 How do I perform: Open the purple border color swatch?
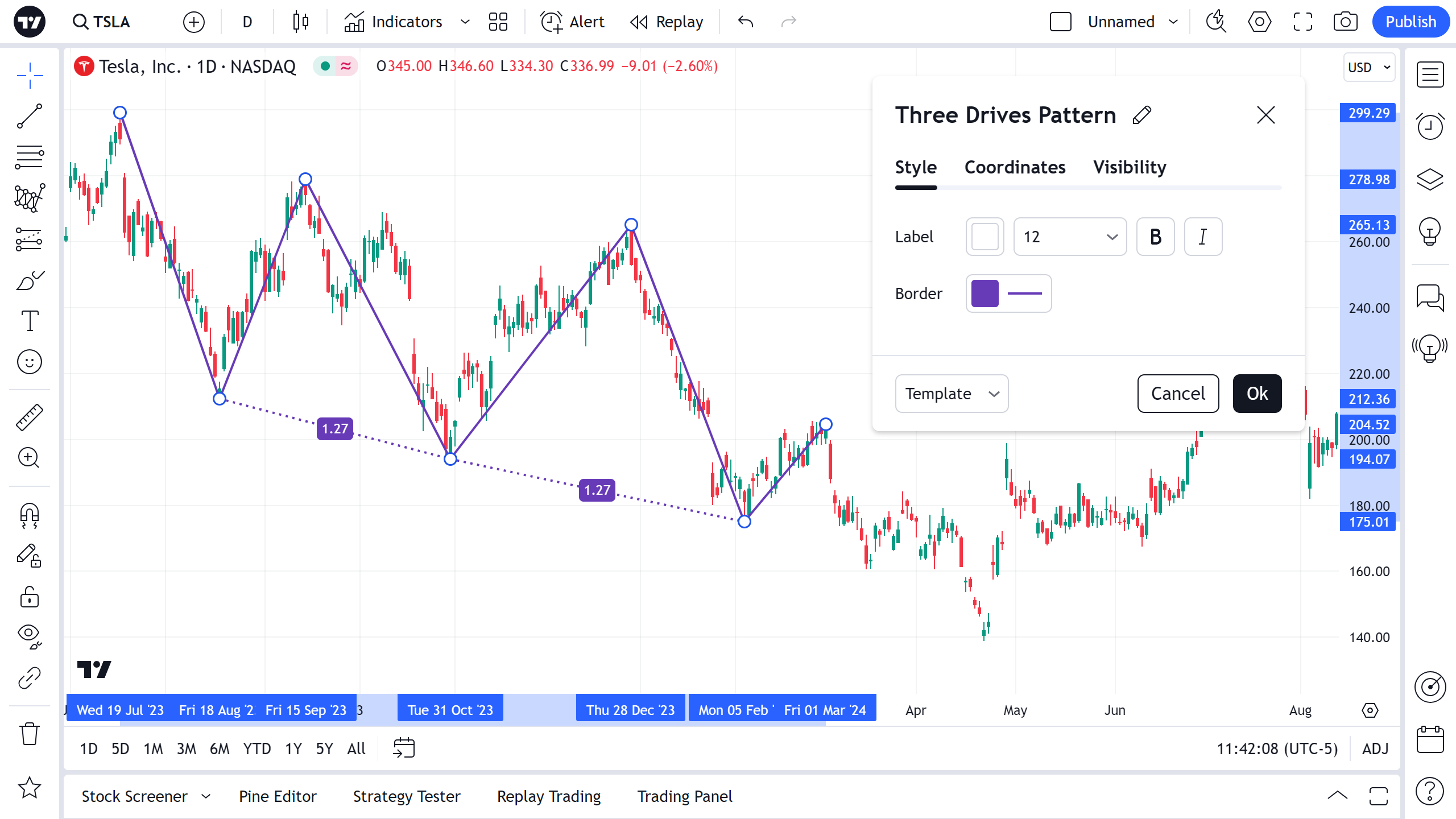coord(985,293)
